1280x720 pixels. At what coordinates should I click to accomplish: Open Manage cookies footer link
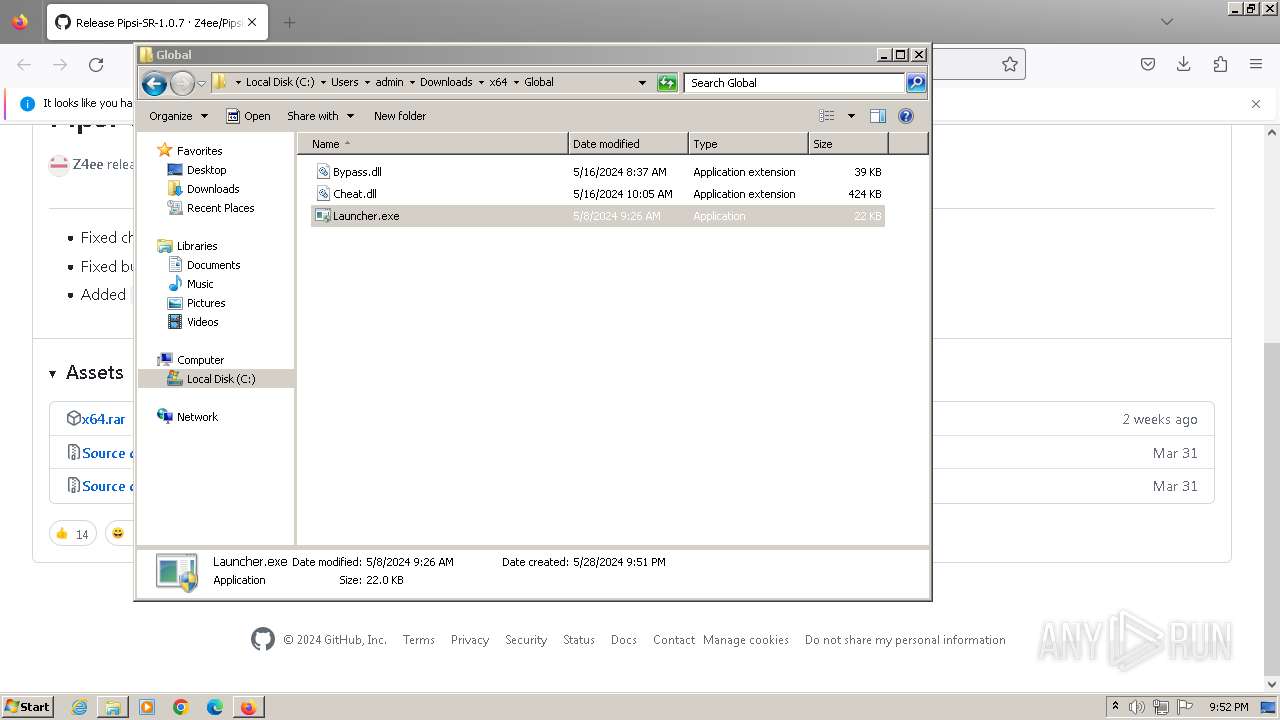pos(746,640)
